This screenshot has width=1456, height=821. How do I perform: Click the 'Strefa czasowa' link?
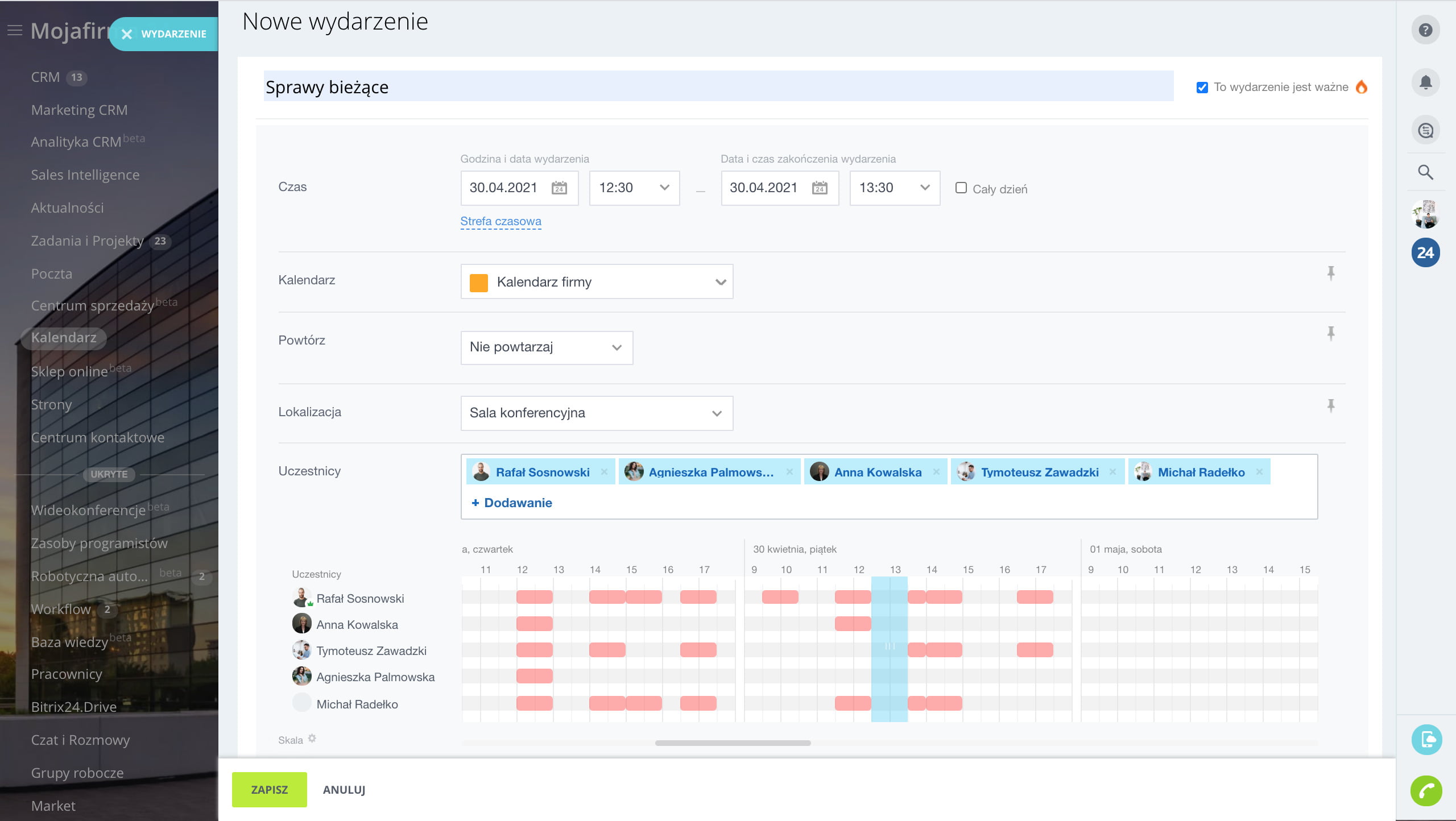click(x=500, y=221)
